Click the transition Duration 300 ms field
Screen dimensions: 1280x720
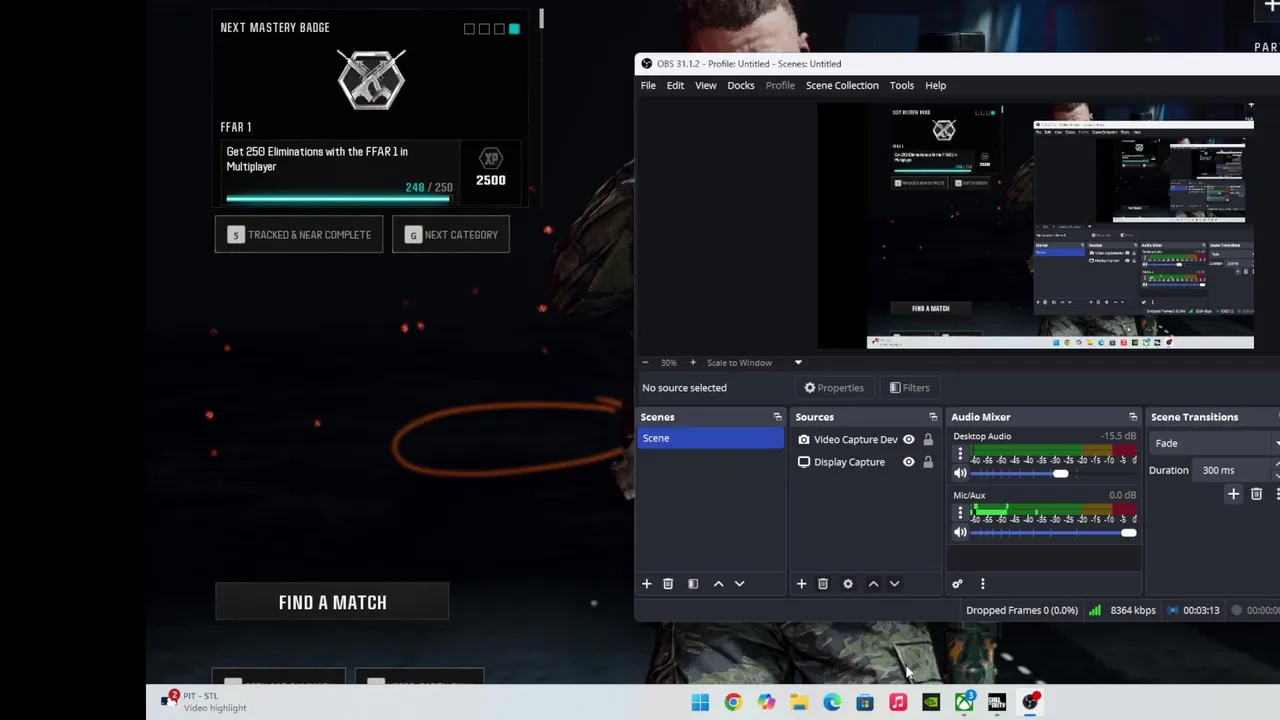1235,470
